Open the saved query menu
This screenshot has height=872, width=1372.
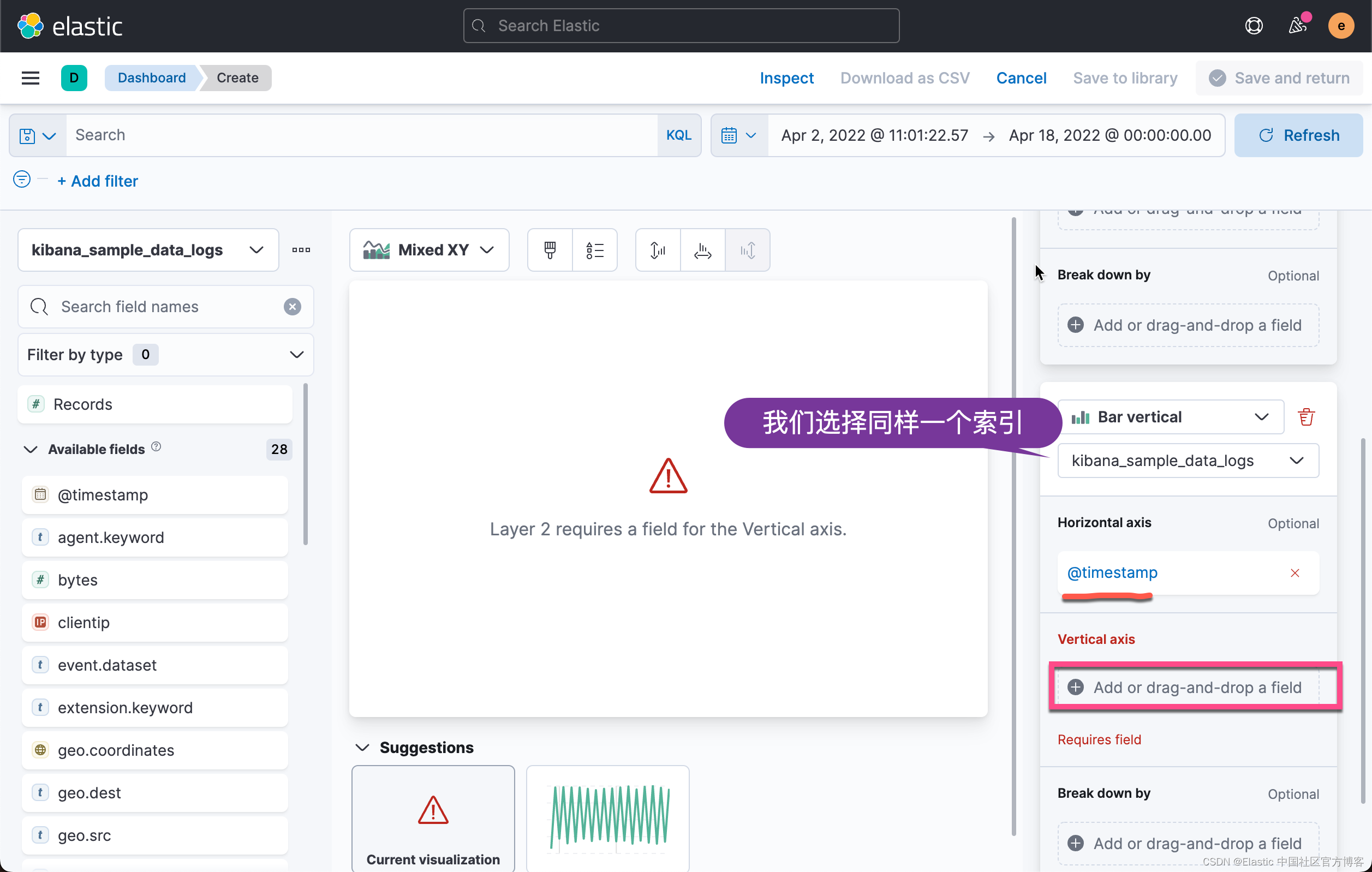click(37, 135)
